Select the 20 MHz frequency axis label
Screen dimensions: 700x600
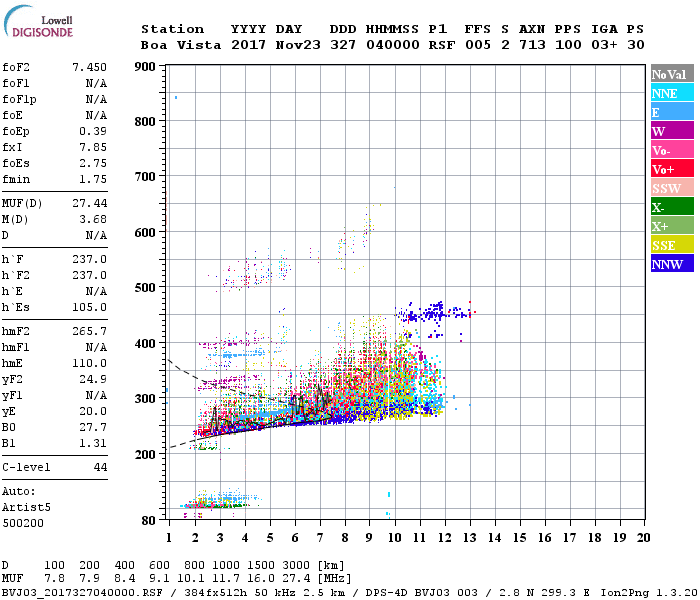click(643, 538)
